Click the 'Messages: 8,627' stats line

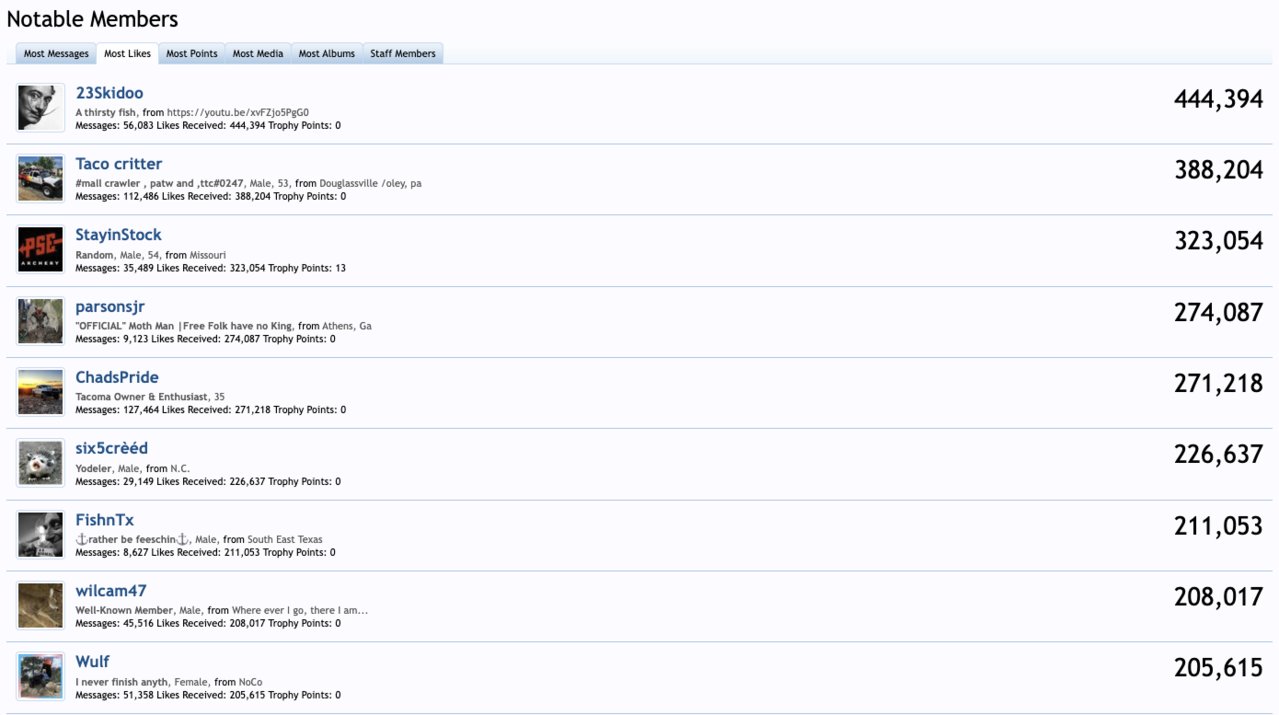(x=205, y=553)
